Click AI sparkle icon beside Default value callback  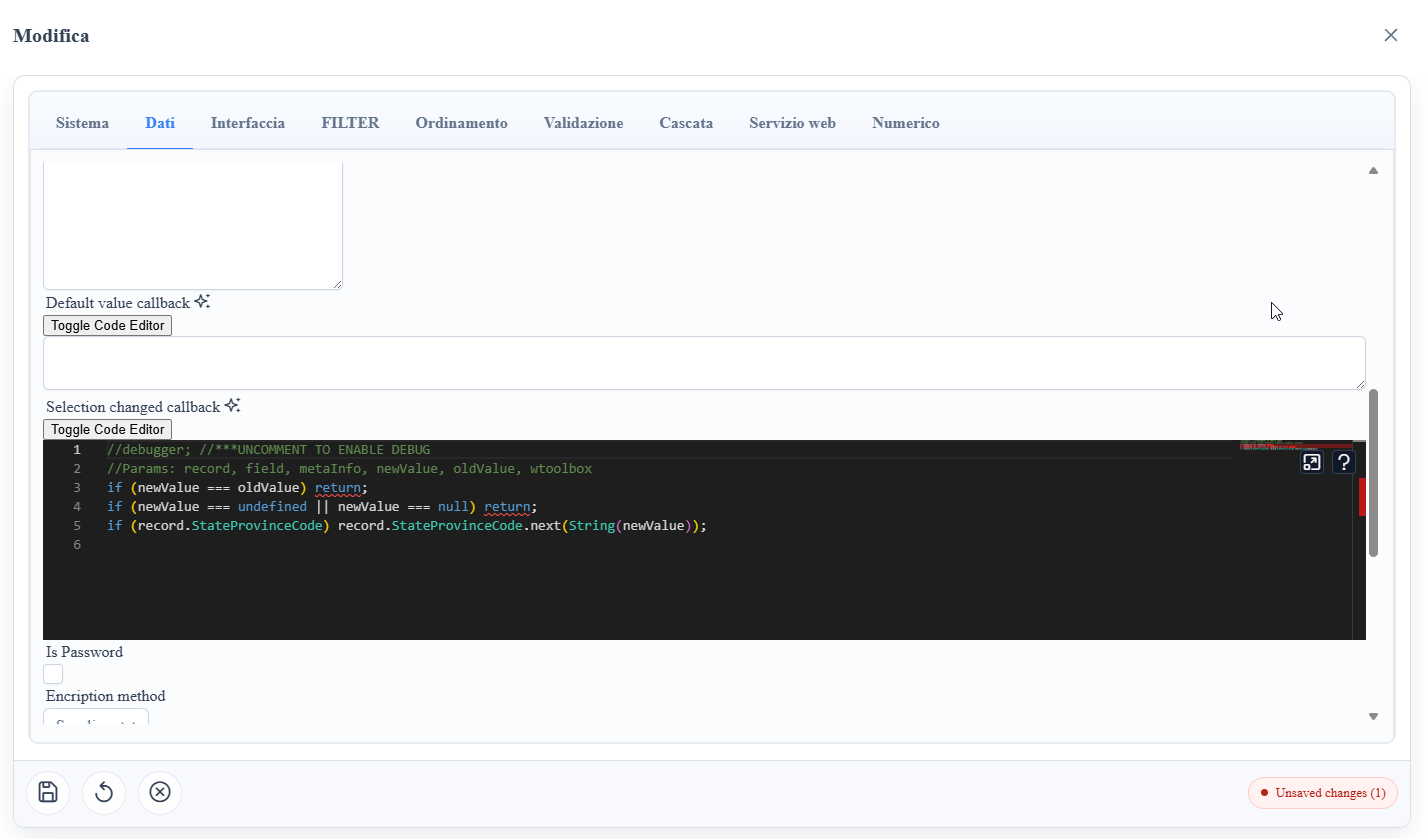(202, 301)
